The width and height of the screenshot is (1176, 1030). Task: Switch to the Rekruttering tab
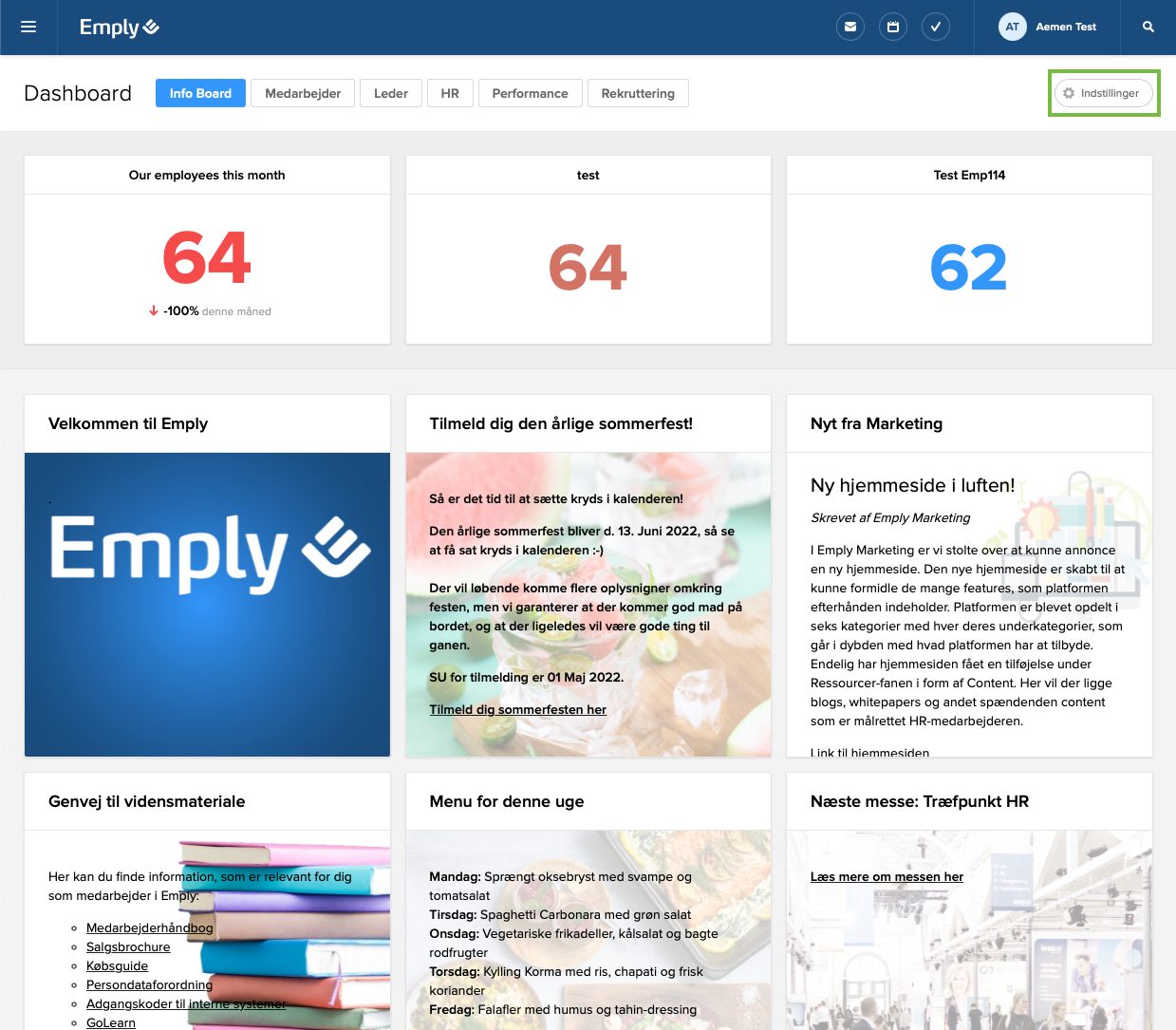pos(638,93)
